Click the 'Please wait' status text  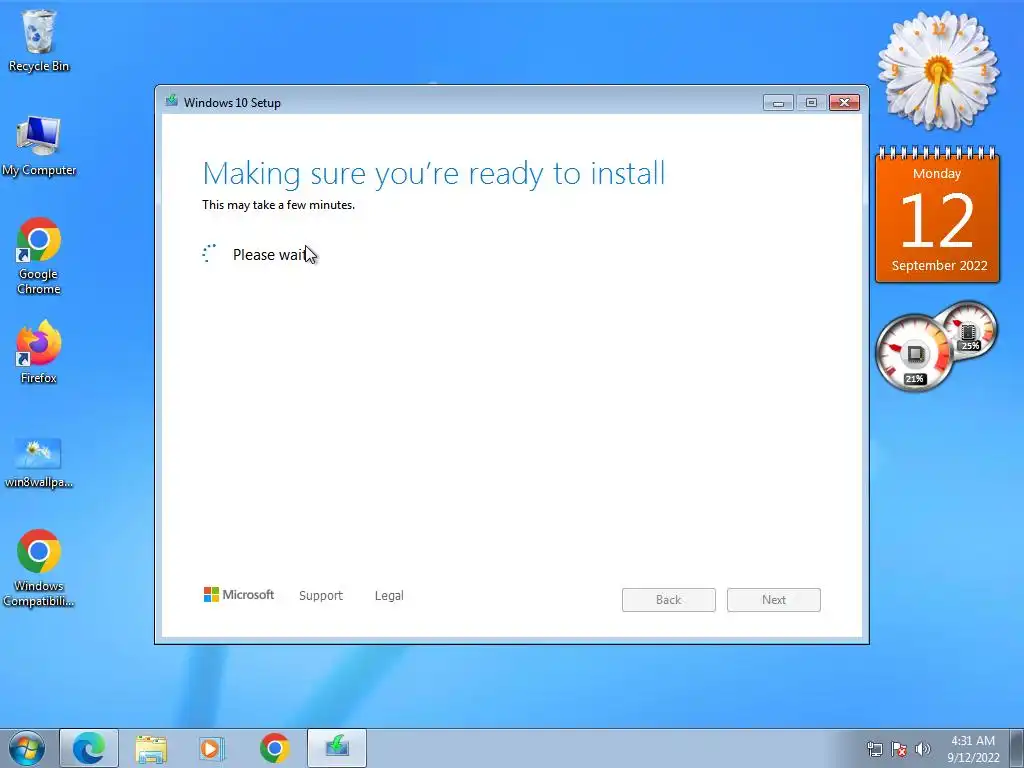point(270,255)
